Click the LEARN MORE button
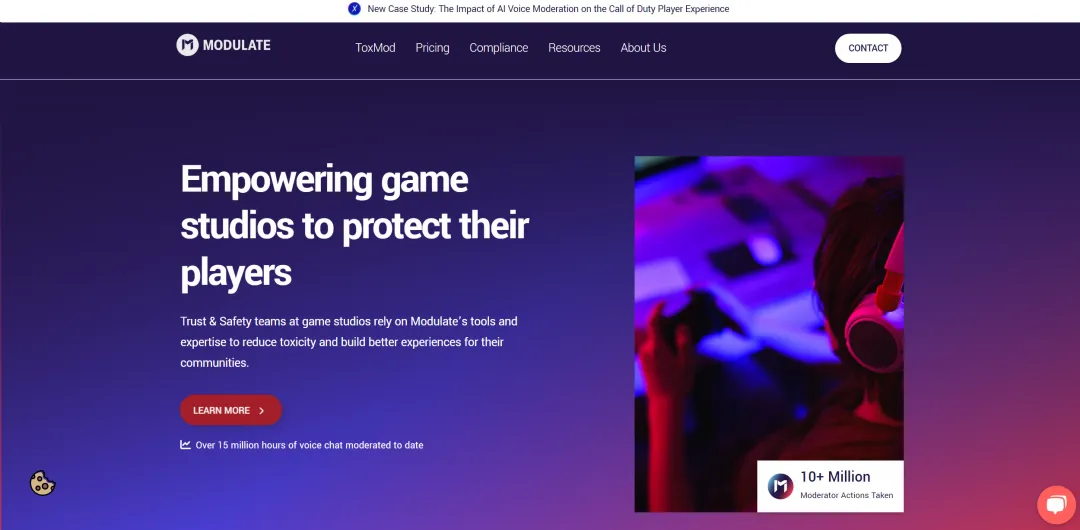Image resolution: width=1080 pixels, height=530 pixels. click(x=231, y=410)
